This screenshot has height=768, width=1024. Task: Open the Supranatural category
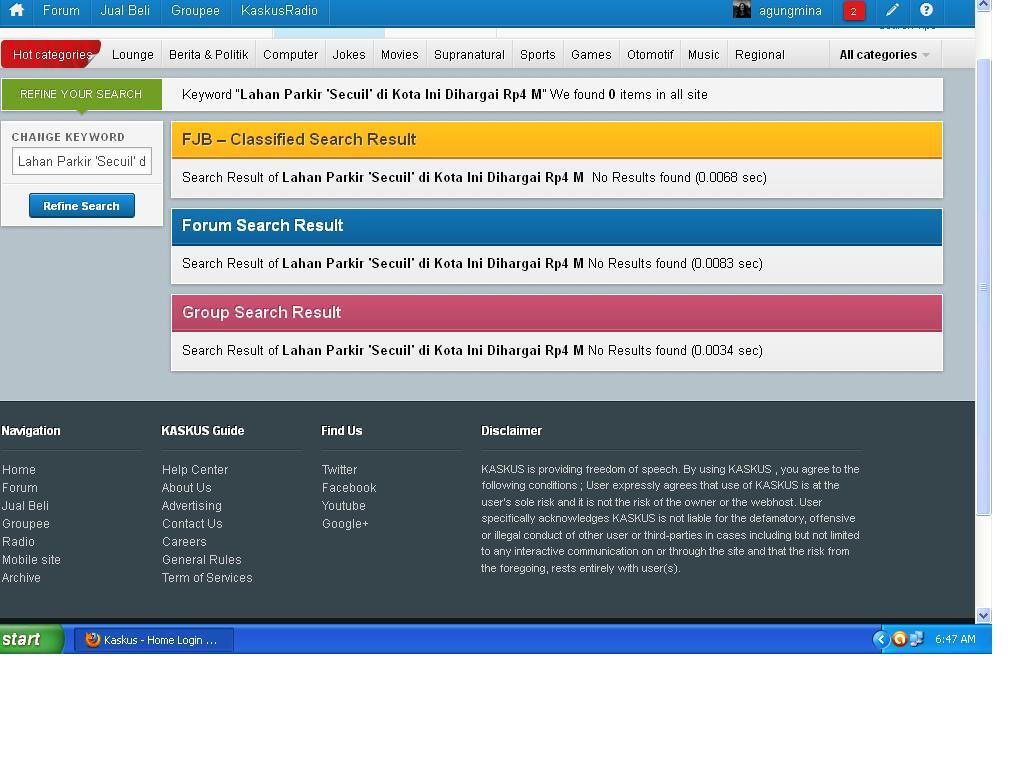470,55
